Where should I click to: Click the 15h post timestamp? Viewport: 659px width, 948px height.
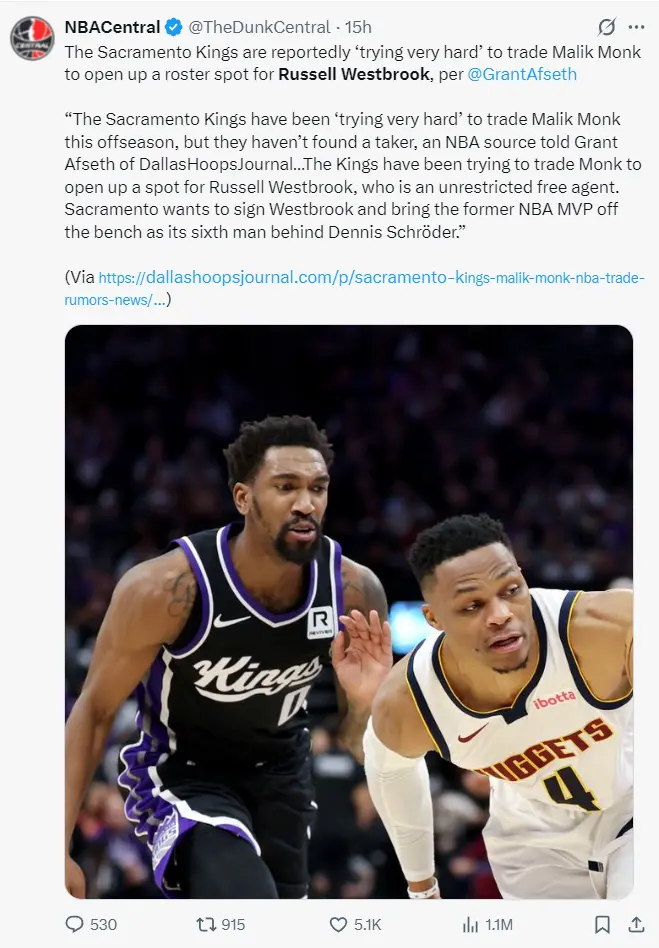click(358, 27)
